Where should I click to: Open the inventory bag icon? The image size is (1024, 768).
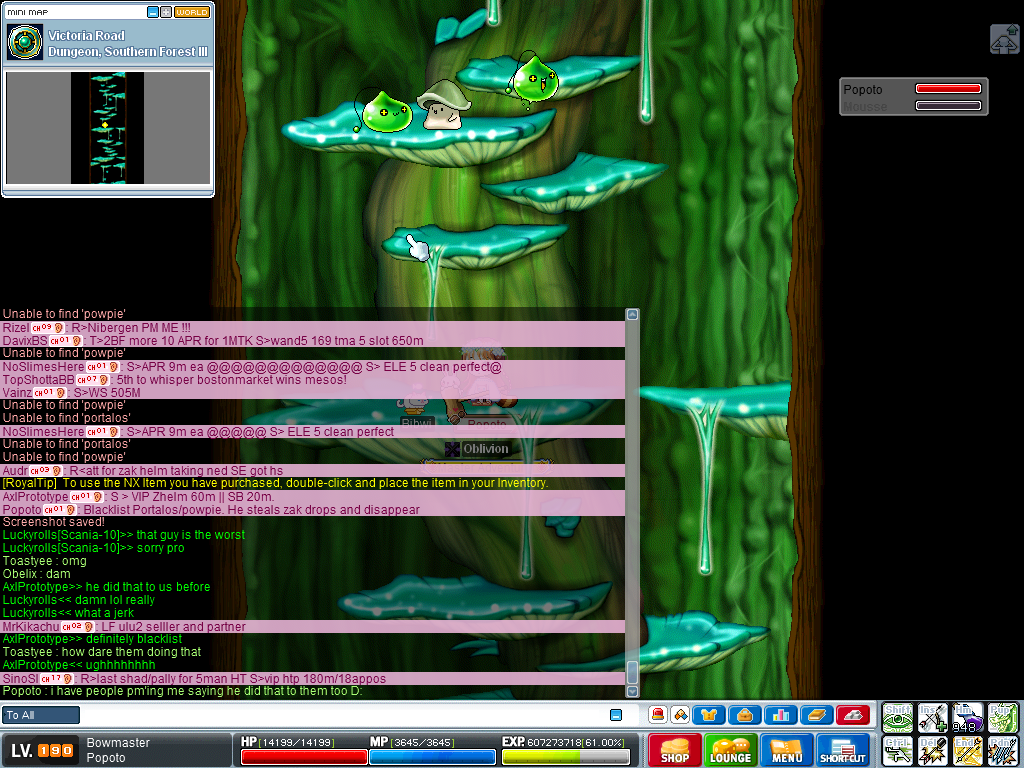click(744, 715)
